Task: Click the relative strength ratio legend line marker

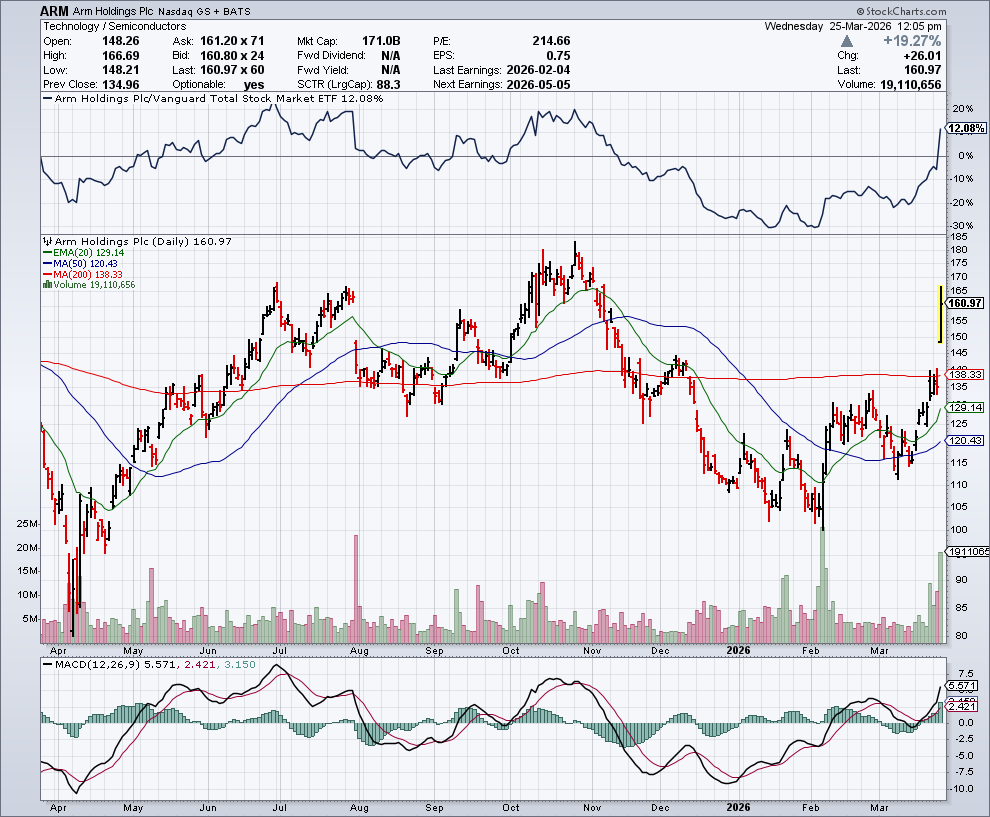Action: tap(45, 99)
